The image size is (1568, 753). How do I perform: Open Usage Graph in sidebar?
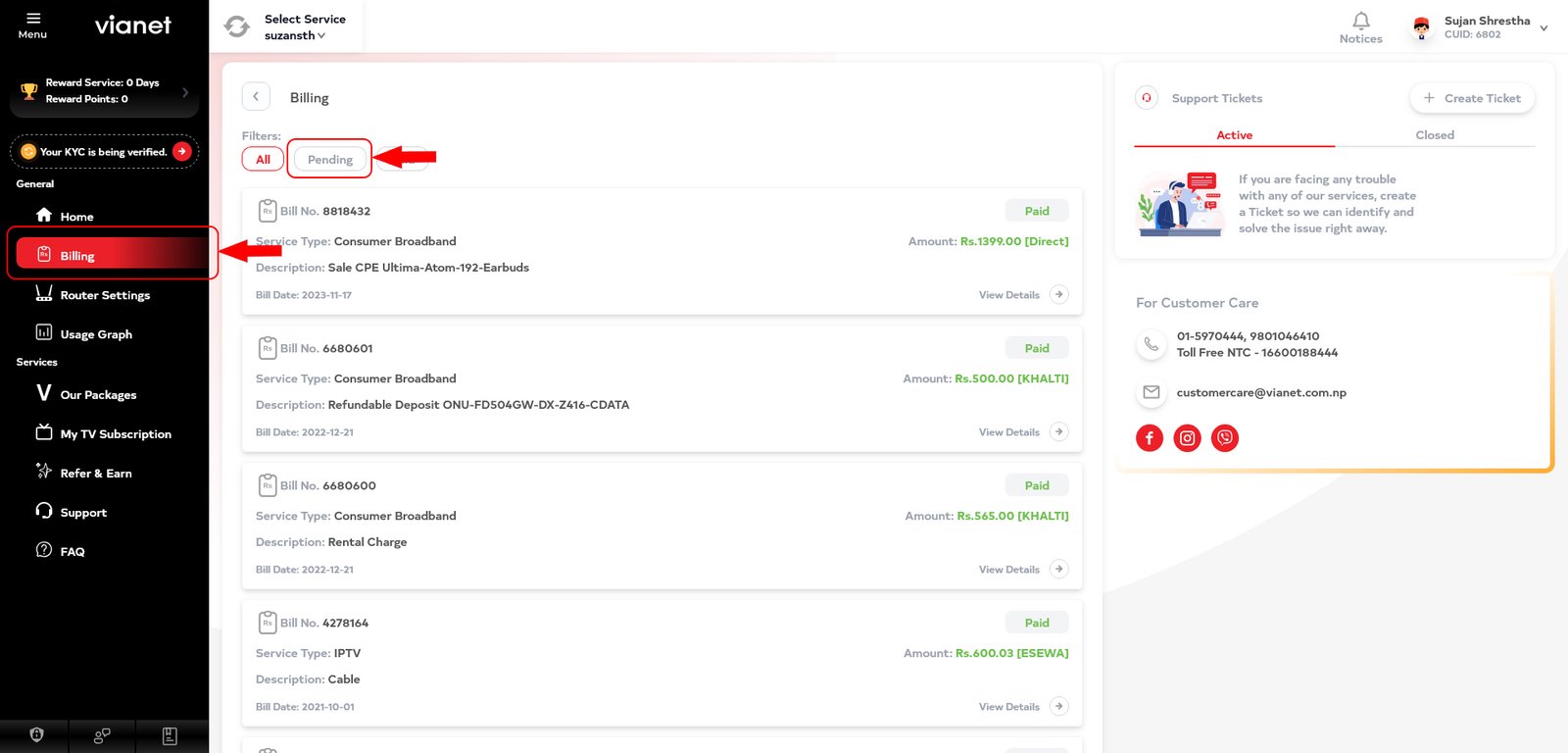(96, 333)
